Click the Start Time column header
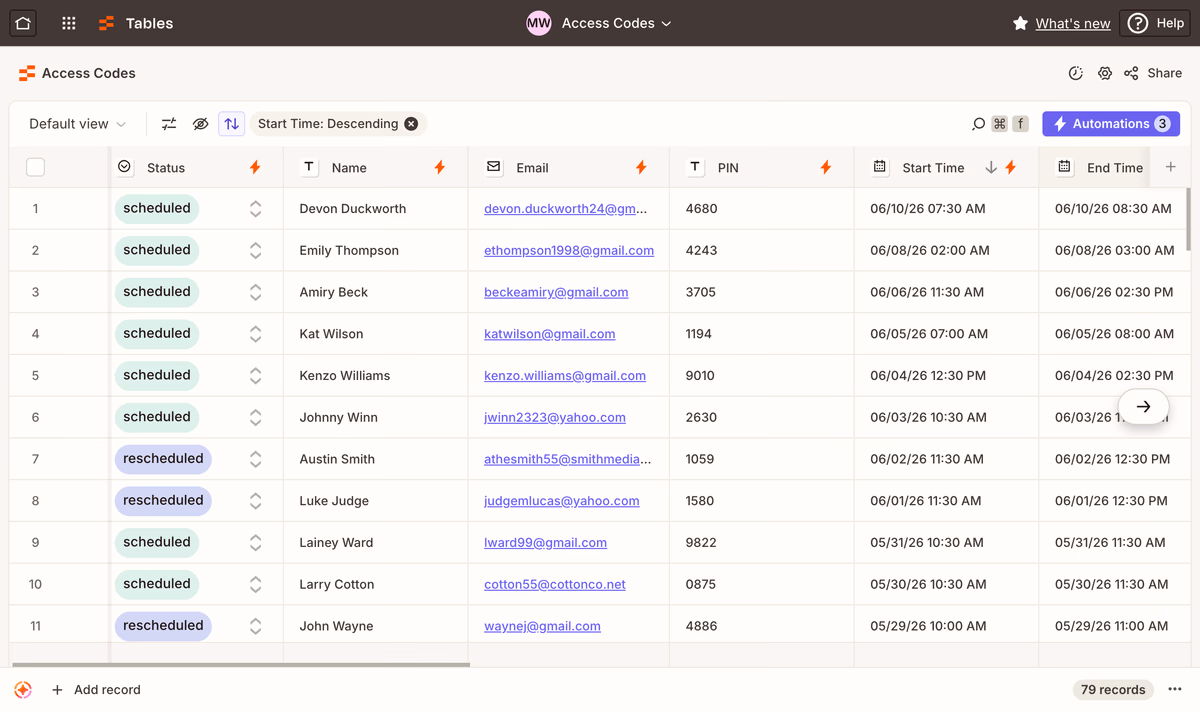Screen dimensions: 1200x712 coord(946,168)
